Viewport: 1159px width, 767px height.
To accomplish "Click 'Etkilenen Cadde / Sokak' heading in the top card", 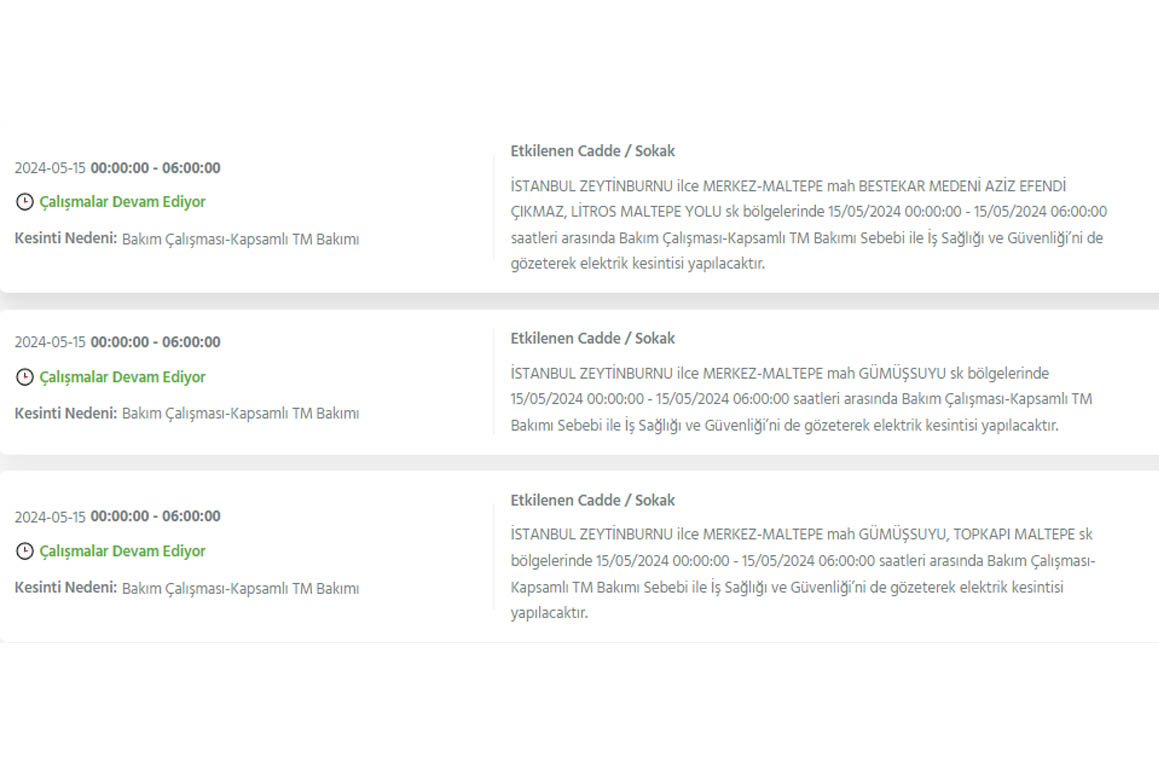I will tap(592, 151).
